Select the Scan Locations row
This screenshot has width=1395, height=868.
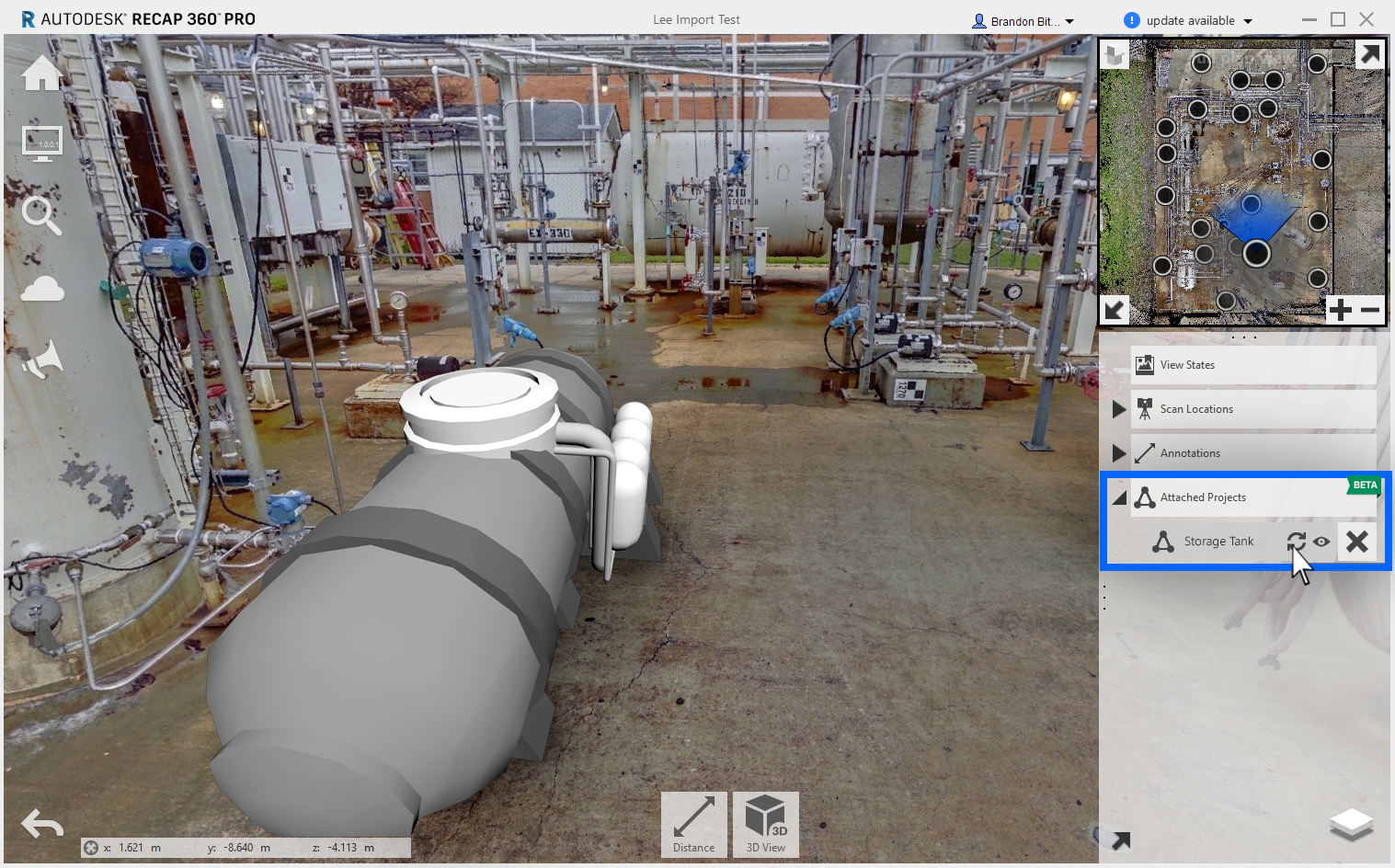click(x=1253, y=409)
